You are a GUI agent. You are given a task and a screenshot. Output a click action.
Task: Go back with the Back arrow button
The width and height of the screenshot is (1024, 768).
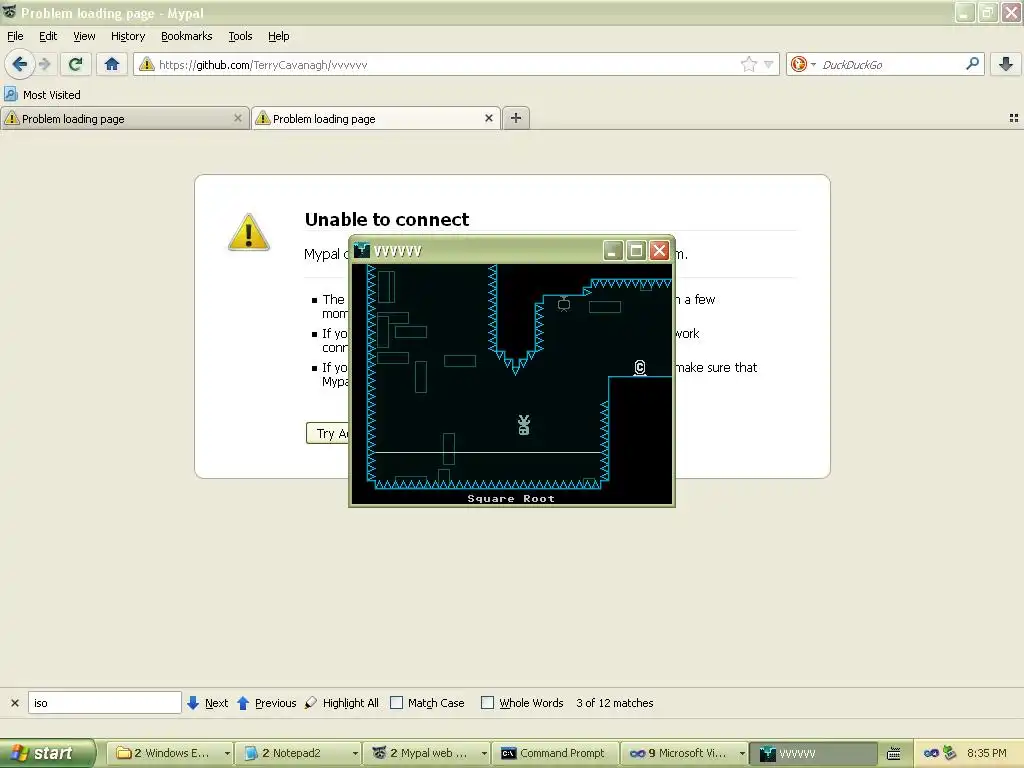pyautogui.click(x=20, y=64)
